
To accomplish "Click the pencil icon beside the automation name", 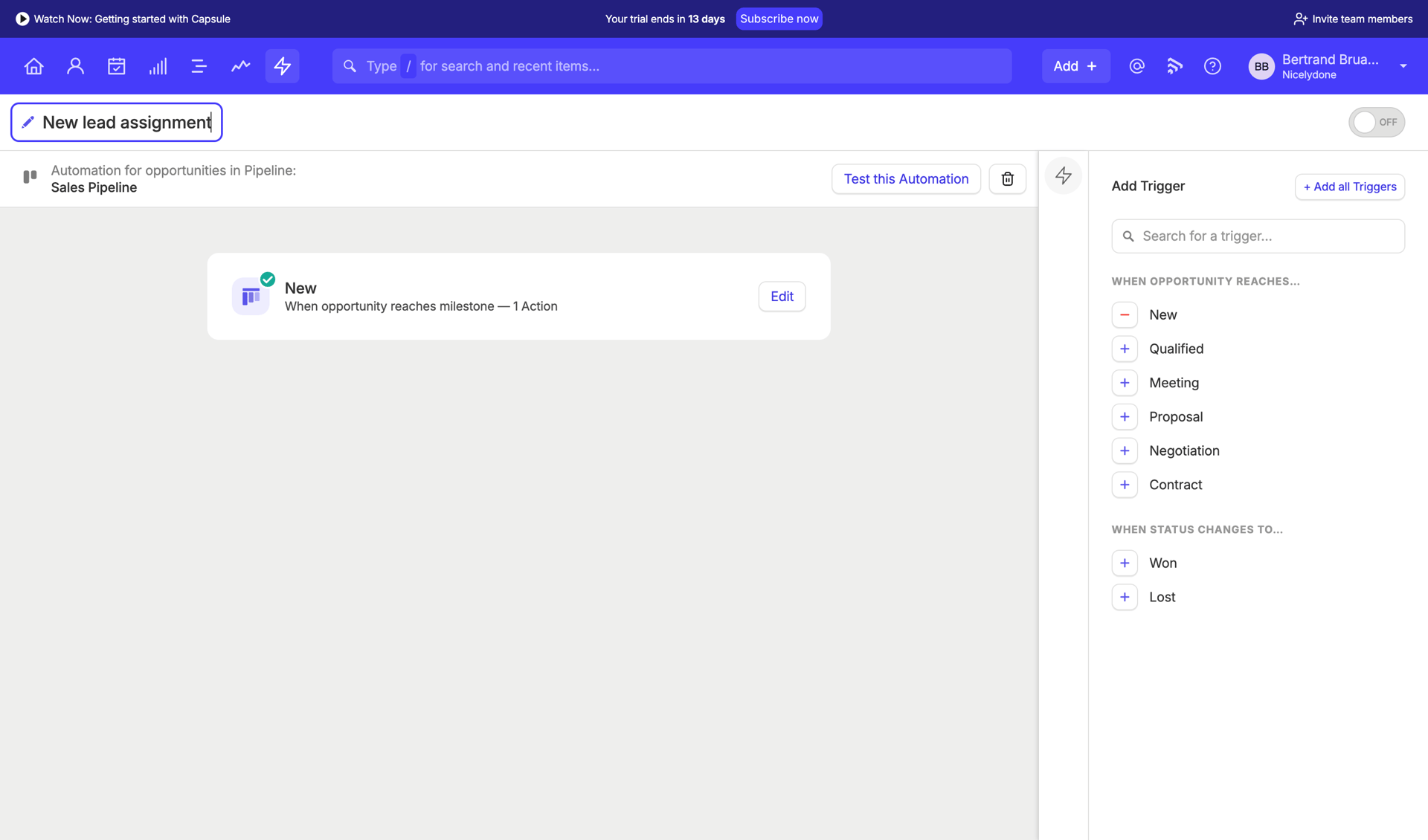I will coord(28,122).
